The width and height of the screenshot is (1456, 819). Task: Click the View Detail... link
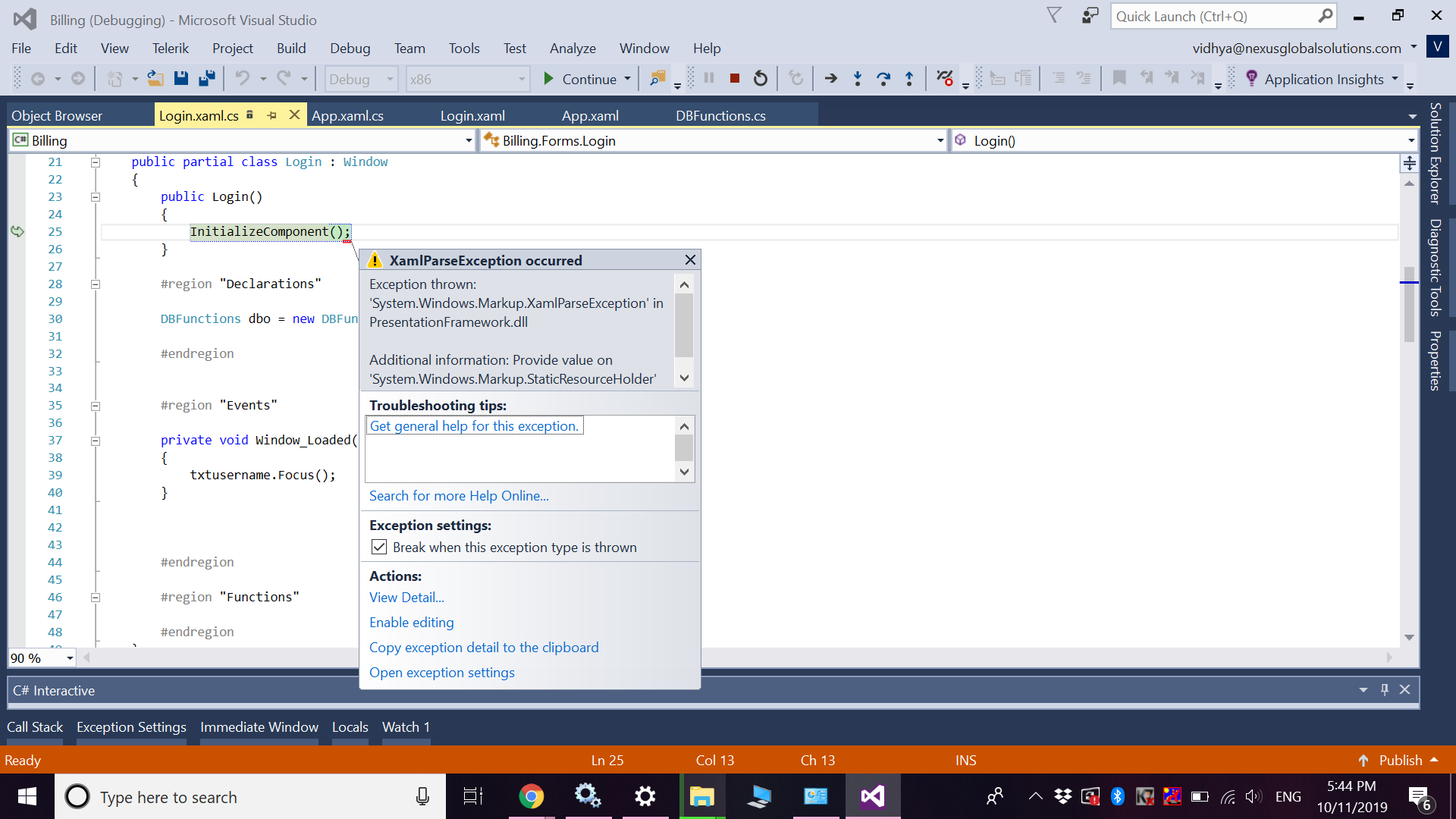[x=406, y=598]
